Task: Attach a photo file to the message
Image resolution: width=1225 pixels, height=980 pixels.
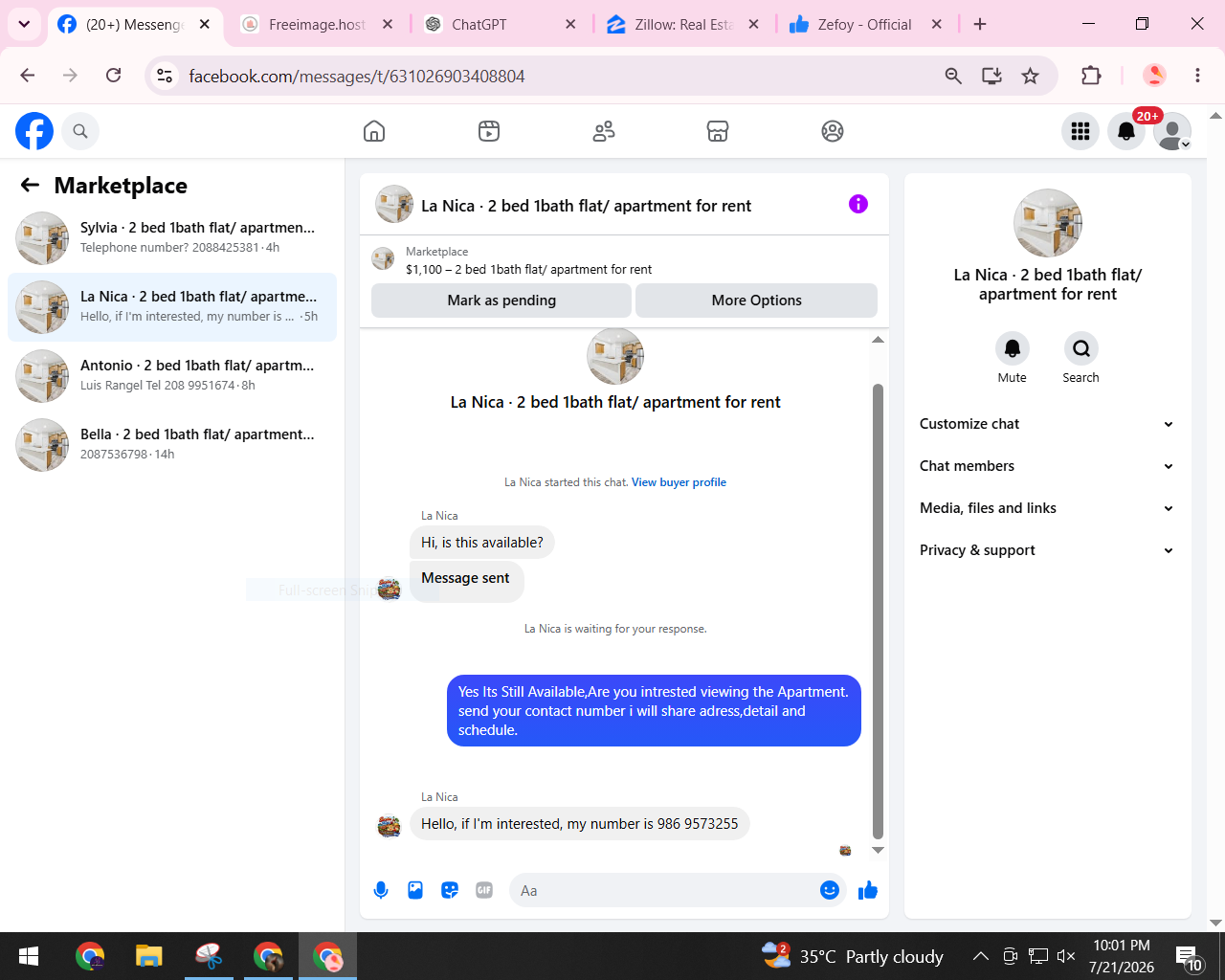Action: [x=415, y=890]
